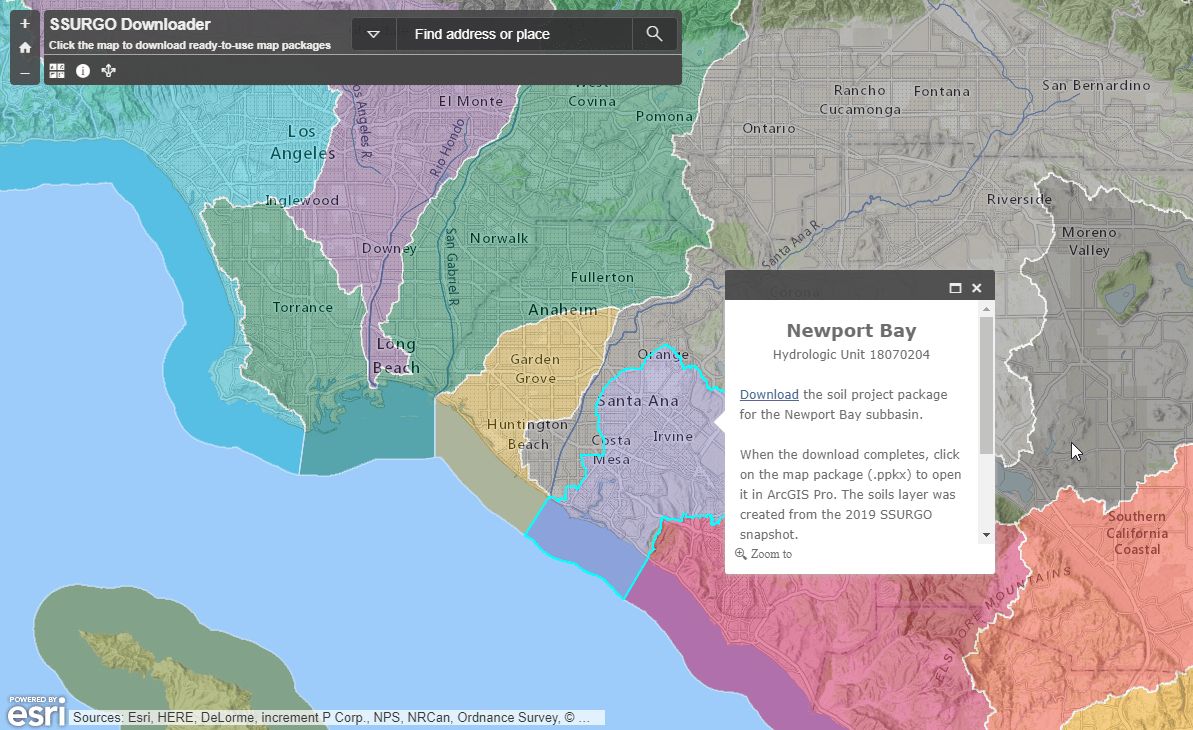The height and width of the screenshot is (730, 1193).
Task: Click the El Monte map label
Action: (471, 101)
